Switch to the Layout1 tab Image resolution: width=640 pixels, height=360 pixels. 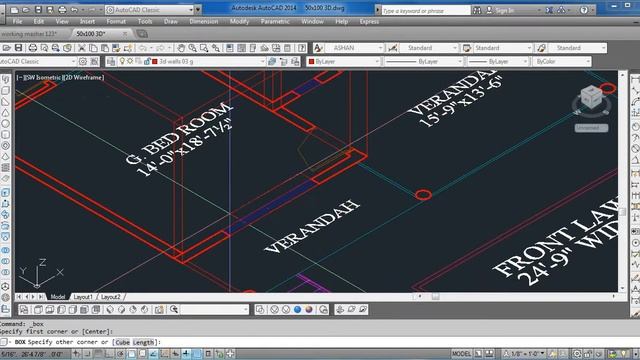[83, 297]
